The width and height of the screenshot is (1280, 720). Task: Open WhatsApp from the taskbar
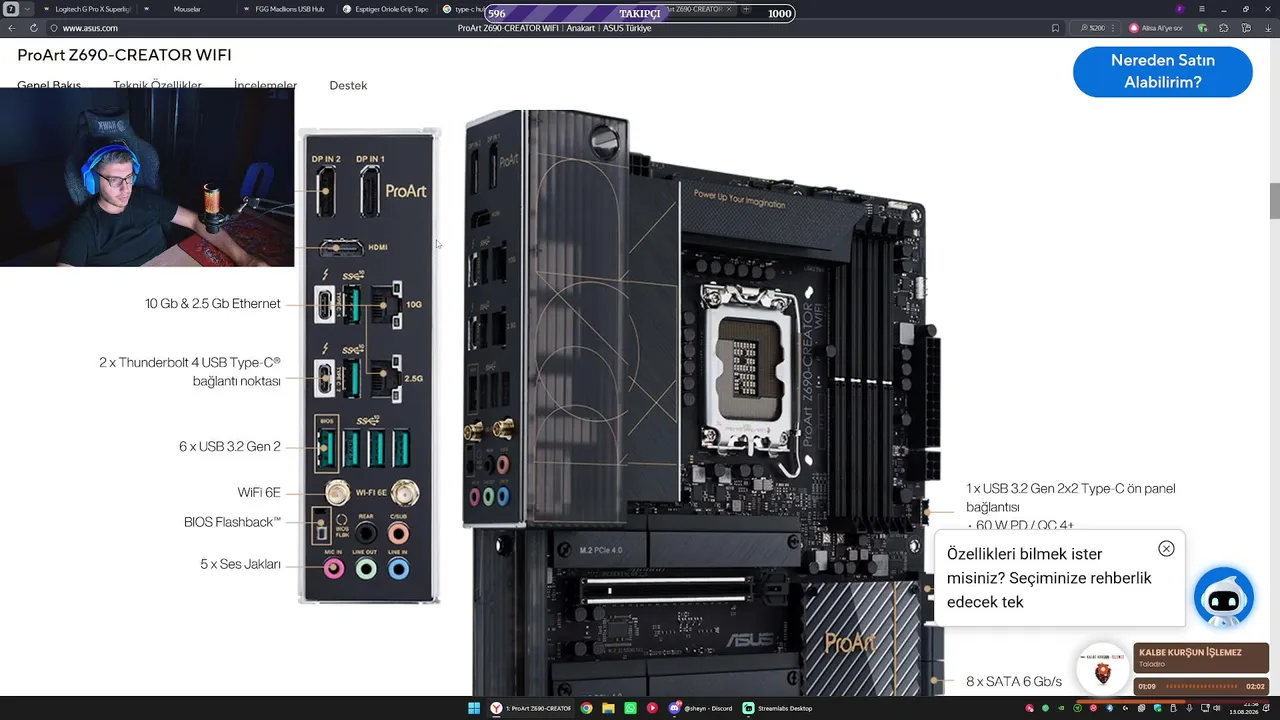pyautogui.click(x=630, y=708)
